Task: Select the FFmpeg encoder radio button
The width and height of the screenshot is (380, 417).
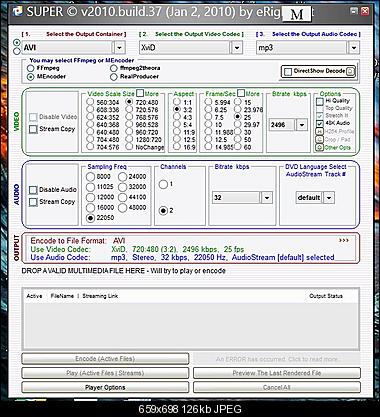Action: click(31, 68)
